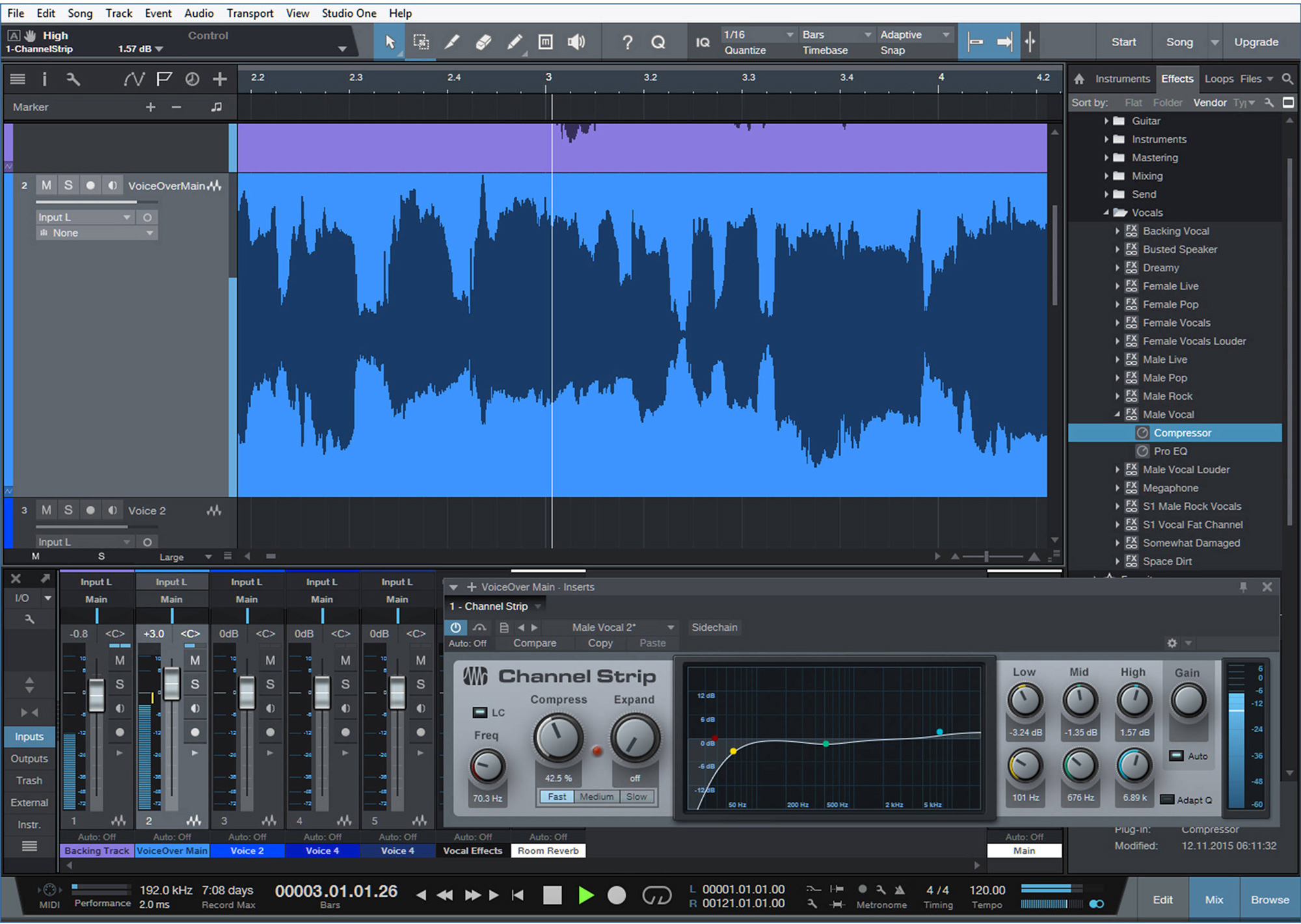Click the tempo value 120.00

987,890
